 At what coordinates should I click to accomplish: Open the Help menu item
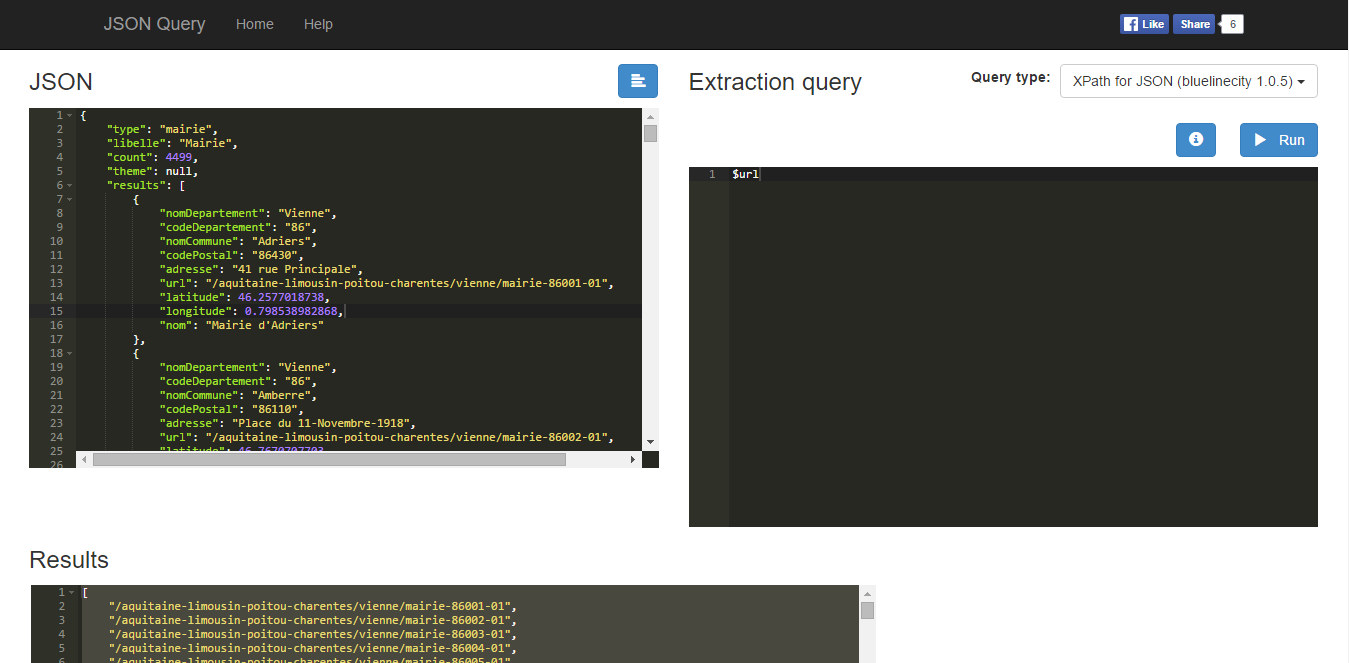coord(318,24)
